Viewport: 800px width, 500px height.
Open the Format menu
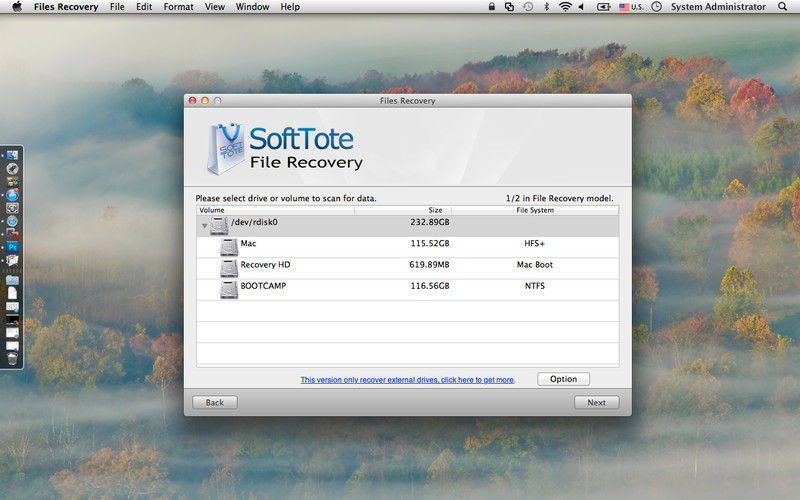[x=178, y=7]
